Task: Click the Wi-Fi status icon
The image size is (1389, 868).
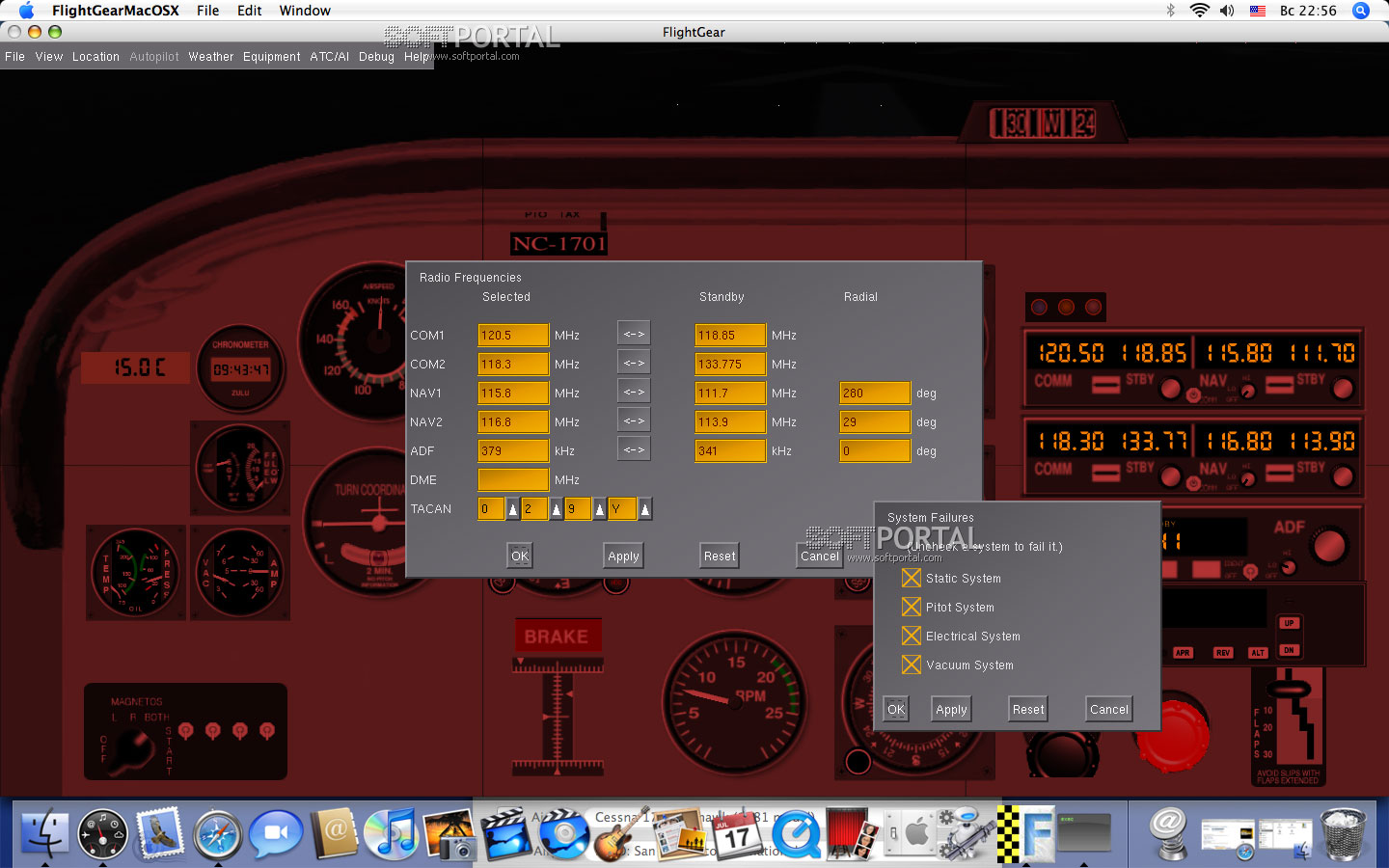Action: [1199, 11]
